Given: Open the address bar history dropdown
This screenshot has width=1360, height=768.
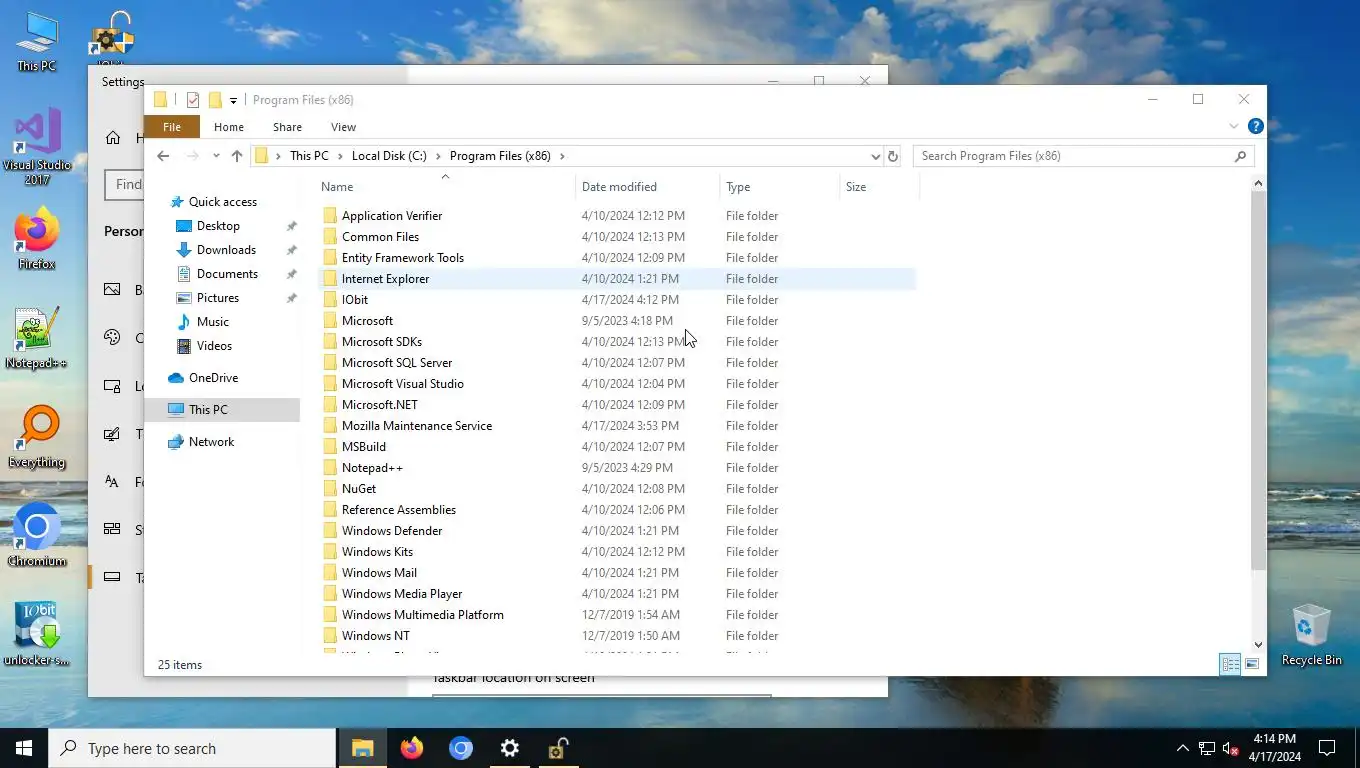Looking at the screenshot, I should (x=875, y=156).
